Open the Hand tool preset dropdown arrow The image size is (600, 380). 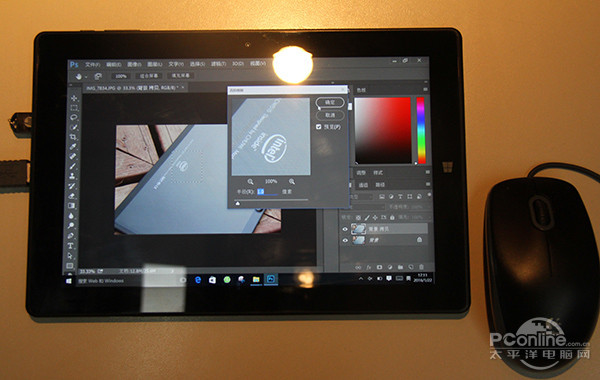pyautogui.click(x=86, y=77)
